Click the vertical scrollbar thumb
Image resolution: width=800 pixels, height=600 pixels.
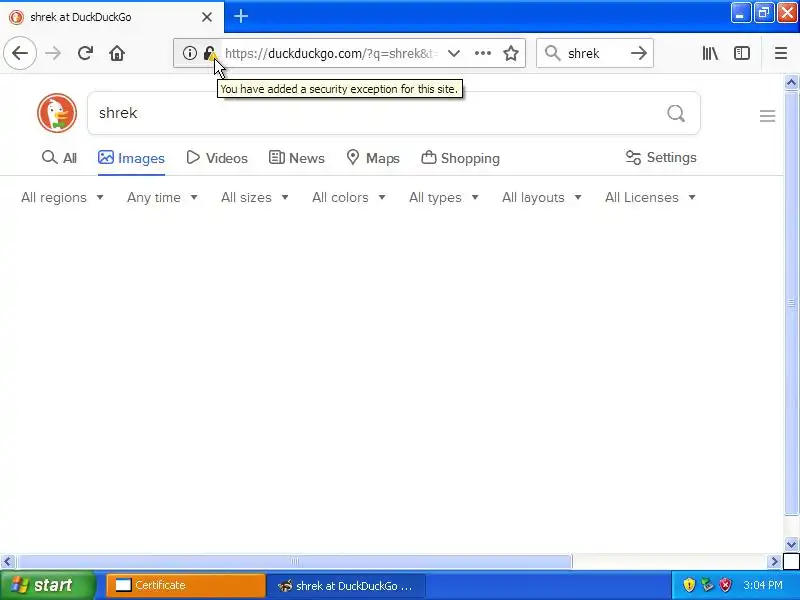click(791, 303)
